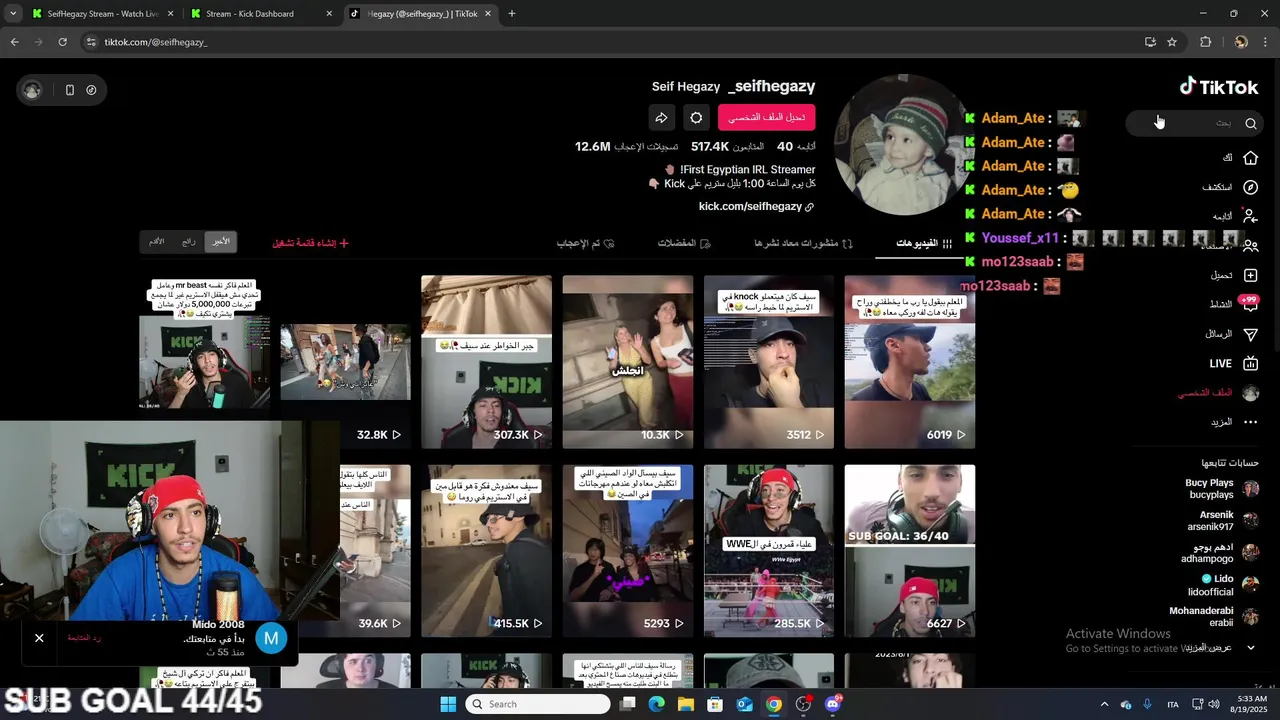Click Create playlist link
Screen dimensions: 1280x720
click(x=311, y=243)
